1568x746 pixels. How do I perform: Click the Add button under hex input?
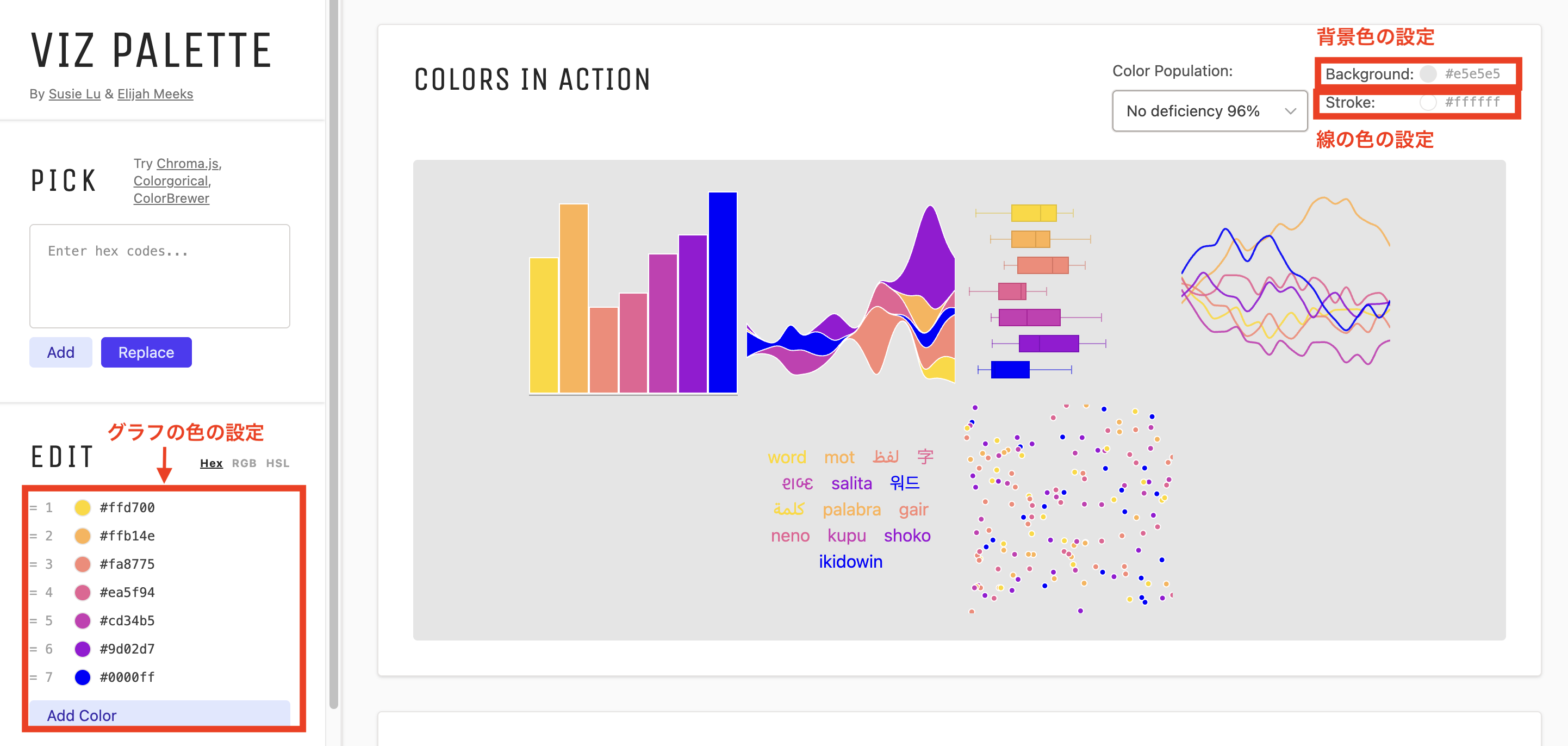click(x=61, y=352)
